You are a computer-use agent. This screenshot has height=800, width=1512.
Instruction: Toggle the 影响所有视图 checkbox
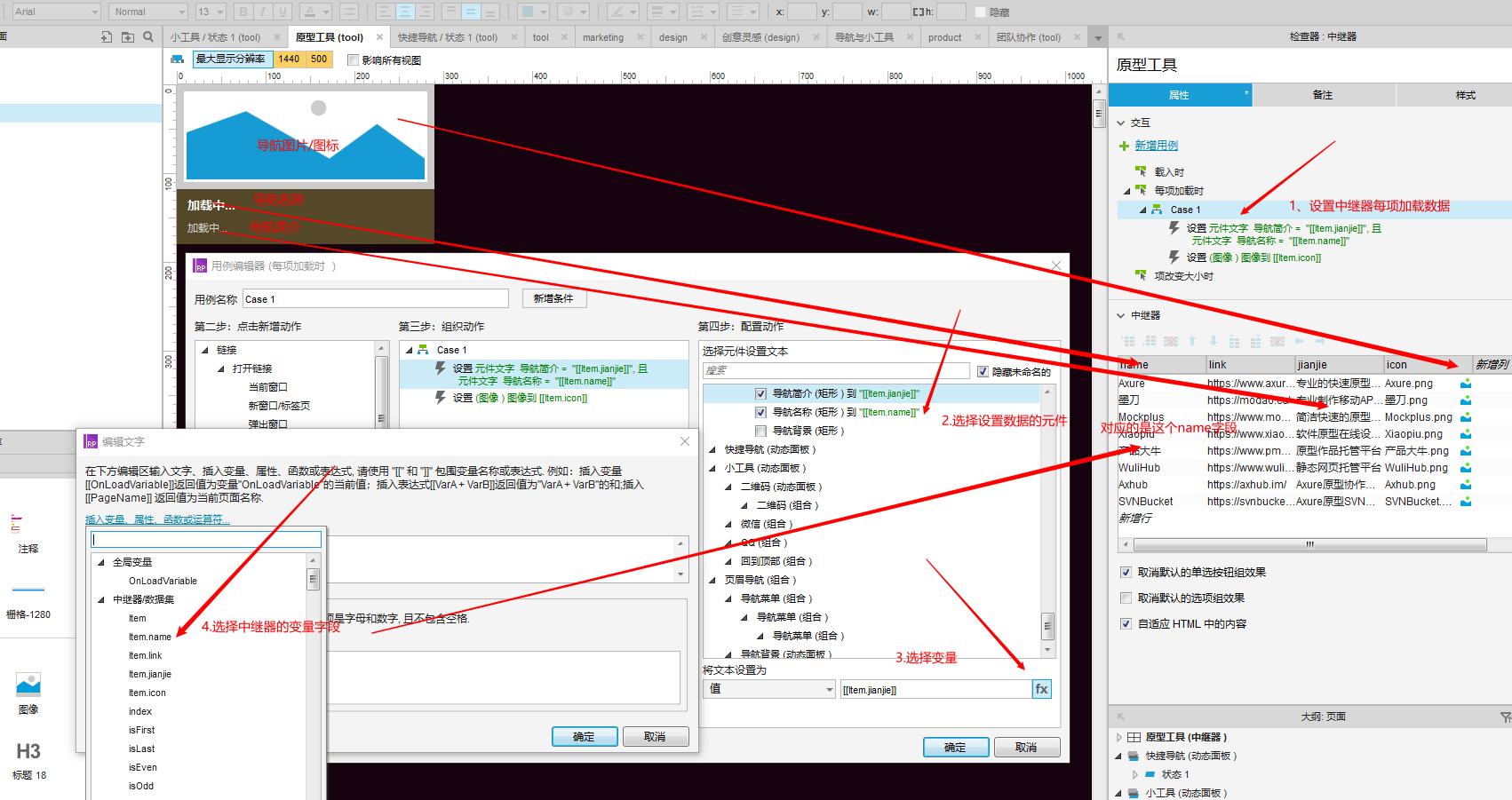353,60
